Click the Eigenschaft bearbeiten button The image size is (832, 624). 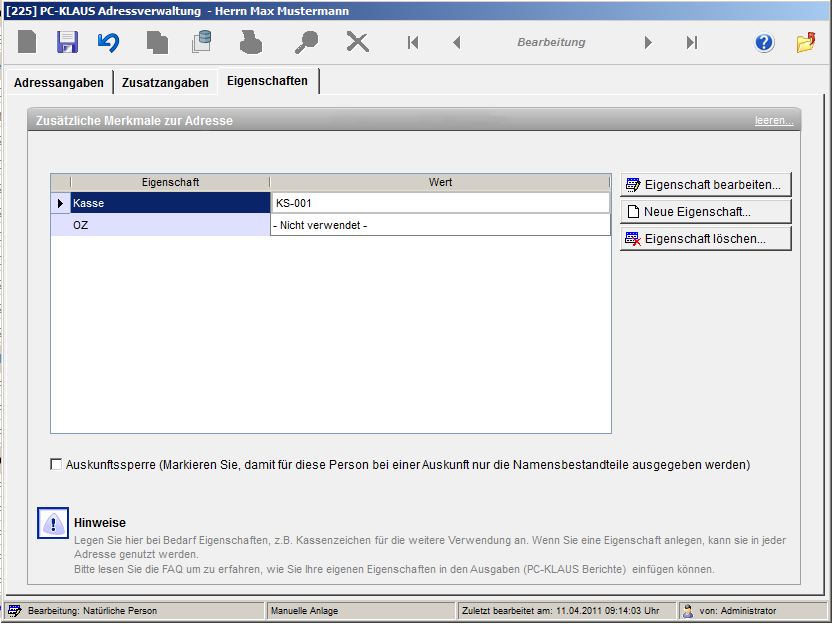[x=705, y=185]
